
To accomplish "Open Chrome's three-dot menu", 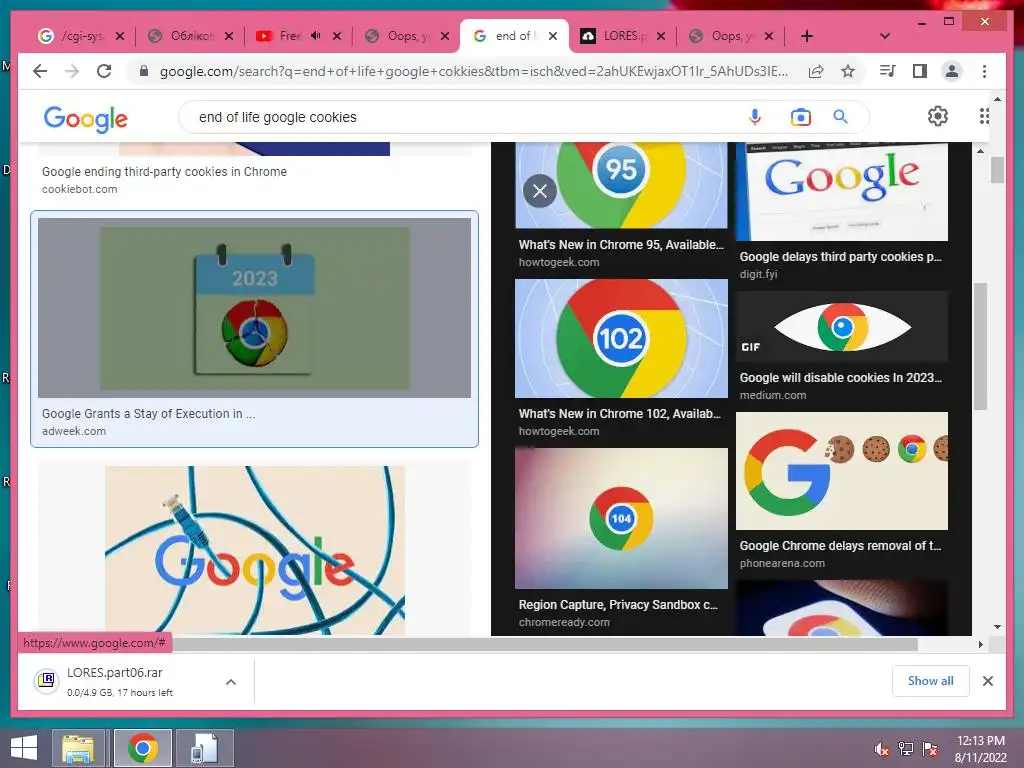I will (984, 71).
